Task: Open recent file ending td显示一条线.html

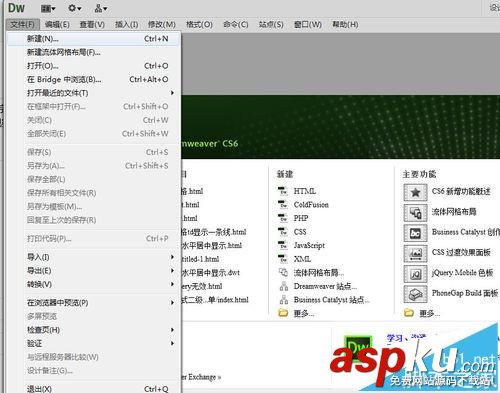Action: click(x=214, y=232)
